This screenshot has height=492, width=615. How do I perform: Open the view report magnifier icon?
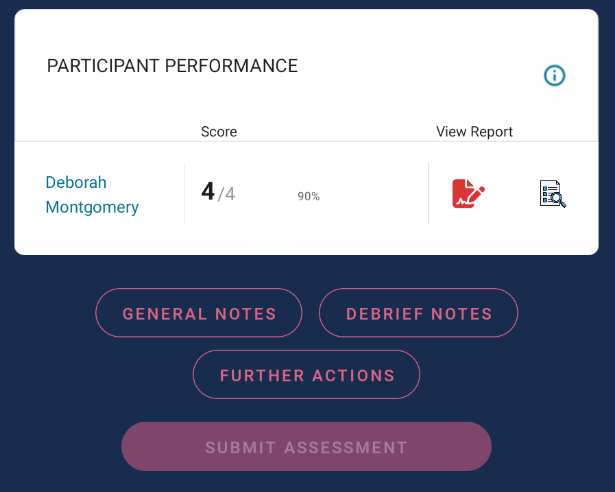552,193
